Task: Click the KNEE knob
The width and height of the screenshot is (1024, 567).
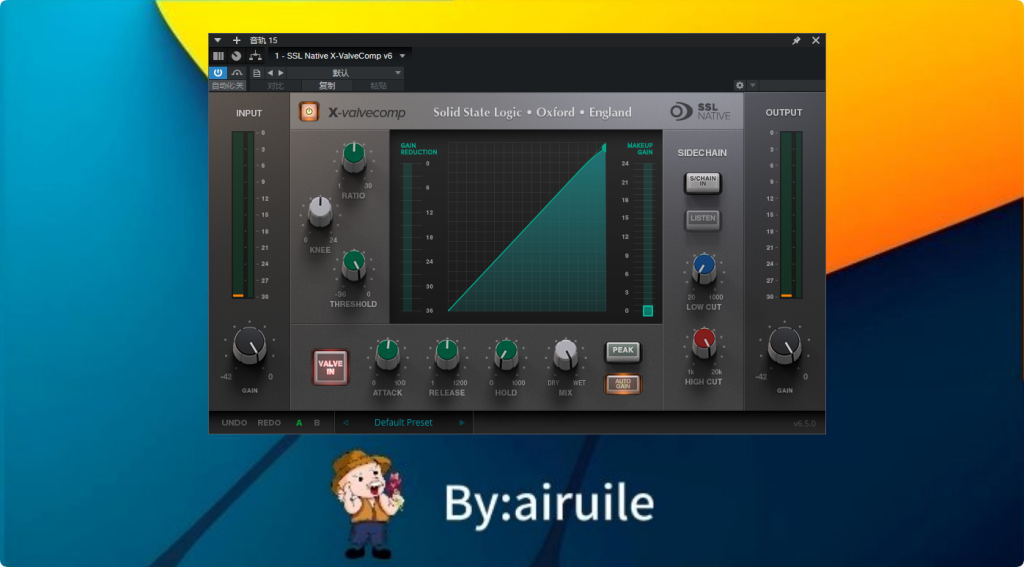Action: (320, 212)
